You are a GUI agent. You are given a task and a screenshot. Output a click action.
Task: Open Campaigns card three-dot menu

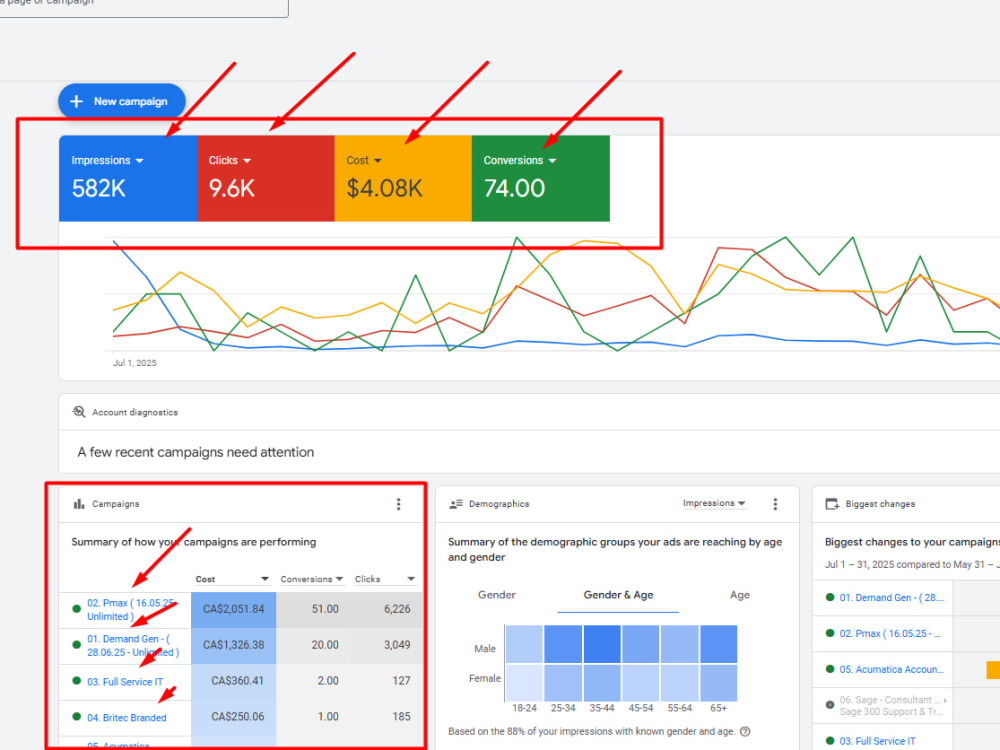[399, 504]
